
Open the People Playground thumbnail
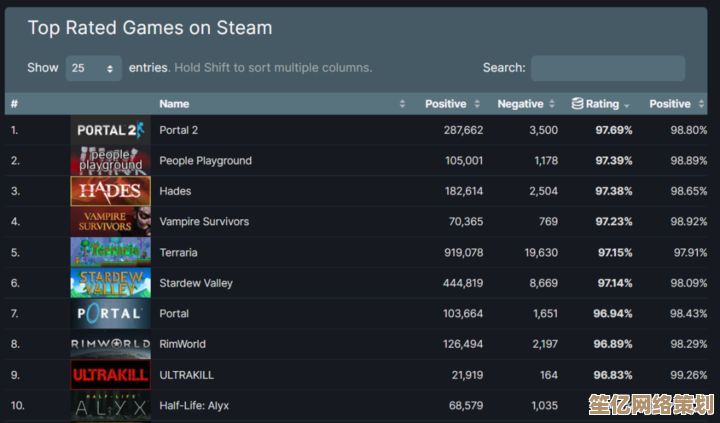111,161
